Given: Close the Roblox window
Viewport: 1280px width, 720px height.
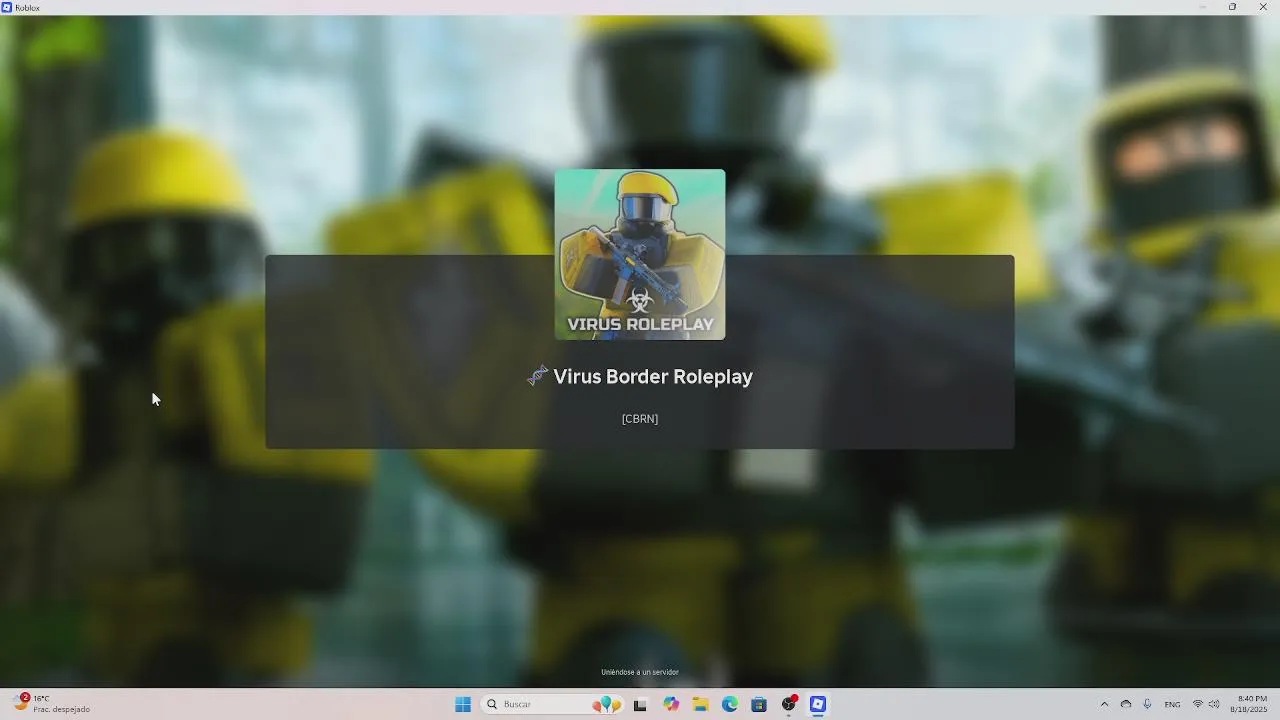Looking at the screenshot, I should click(x=1263, y=7).
